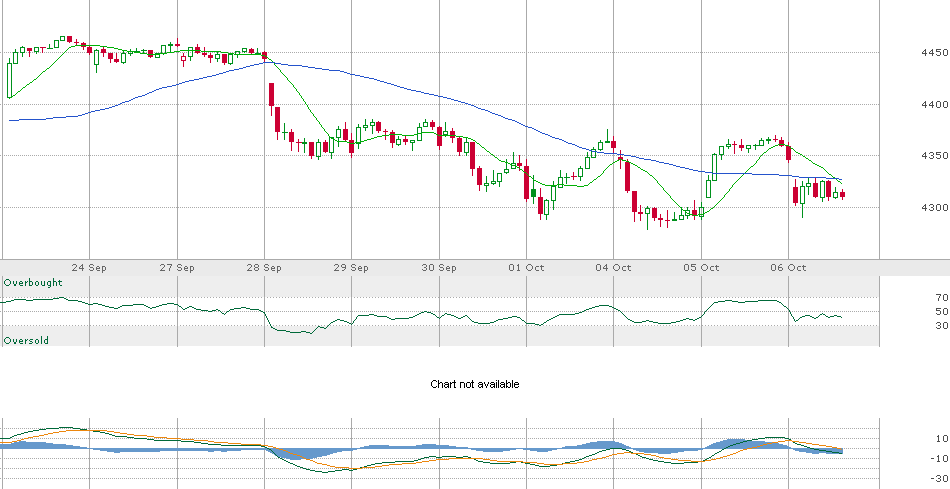Click the MACD -10 level label

pos(938,459)
